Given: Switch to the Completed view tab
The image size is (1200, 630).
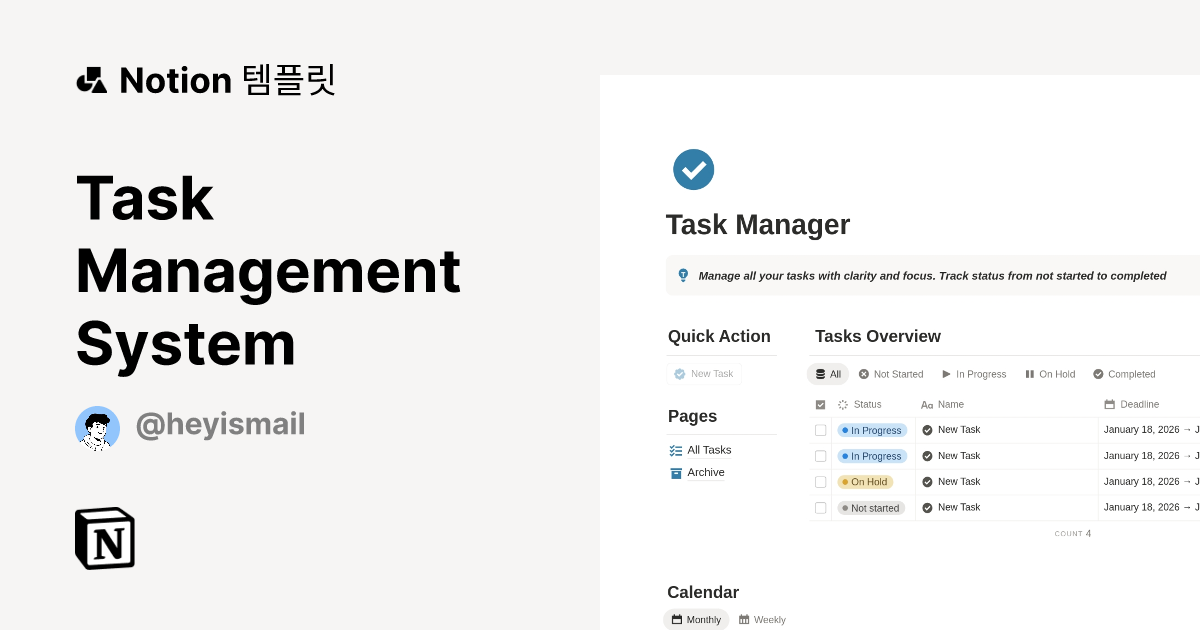Looking at the screenshot, I should [1124, 374].
